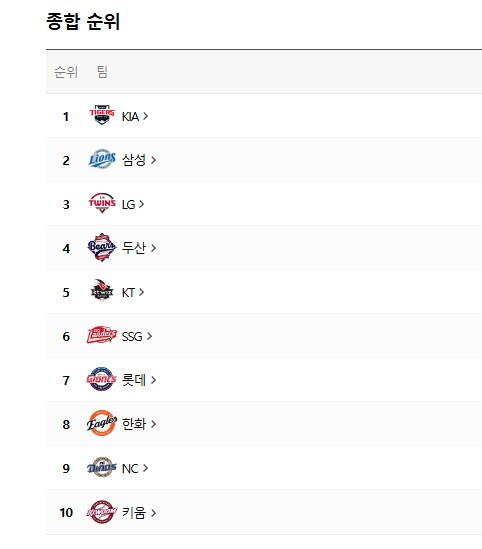Viewport: 482px width, 549px height.
Task: Click the KIA Tigers team logo
Action: pyautogui.click(x=102, y=115)
